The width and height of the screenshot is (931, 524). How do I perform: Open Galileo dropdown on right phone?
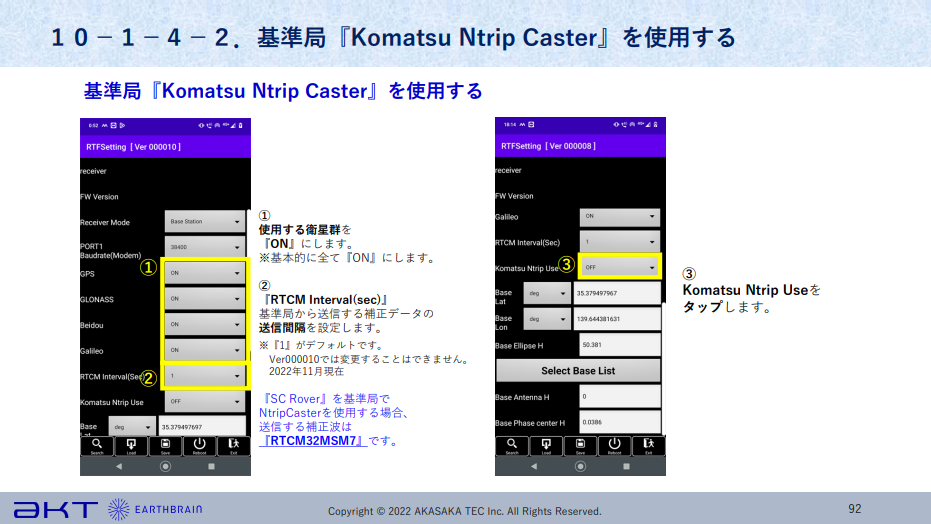point(620,217)
